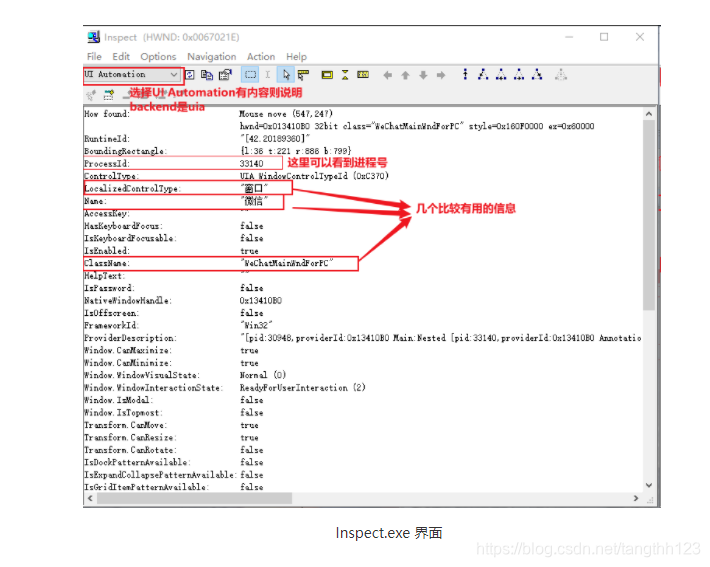Click the gray right arrow navigation icon

[441, 75]
